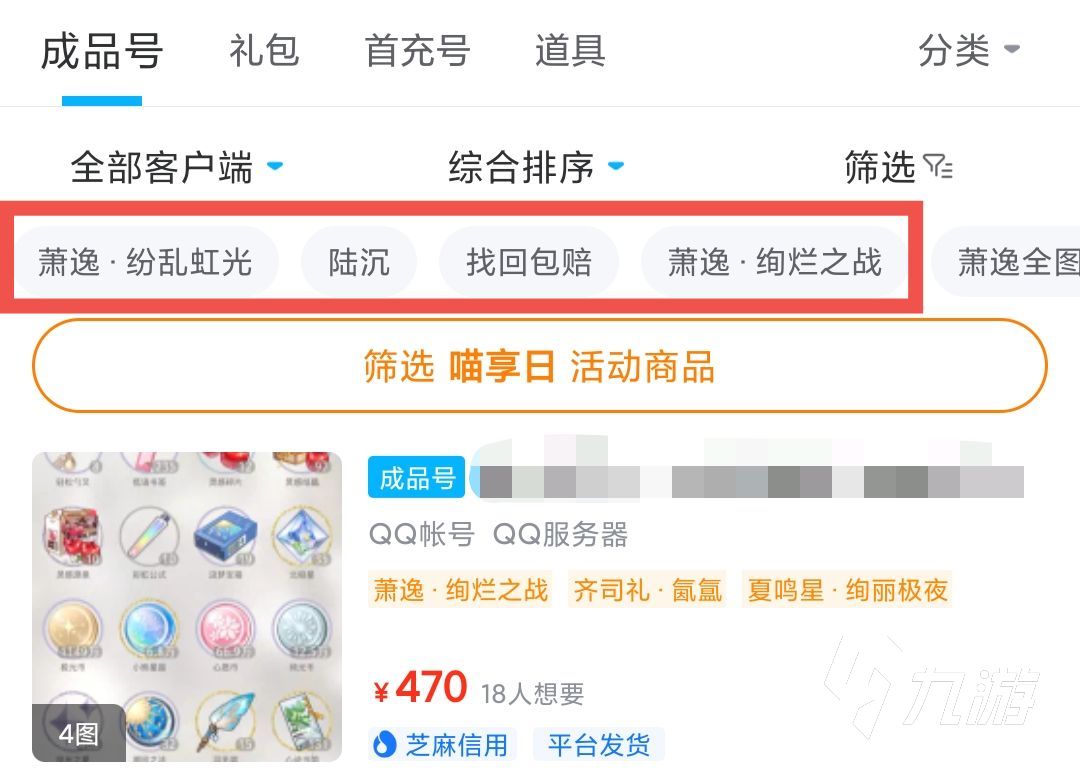Viewport: 1080px width, 770px height.
Task: Click the 筛选喵享日活动商品 banner button
Action: click(540, 366)
